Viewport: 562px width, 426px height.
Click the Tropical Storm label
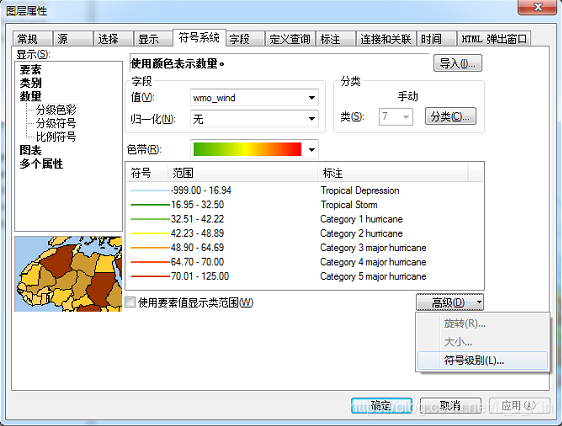tap(349, 205)
